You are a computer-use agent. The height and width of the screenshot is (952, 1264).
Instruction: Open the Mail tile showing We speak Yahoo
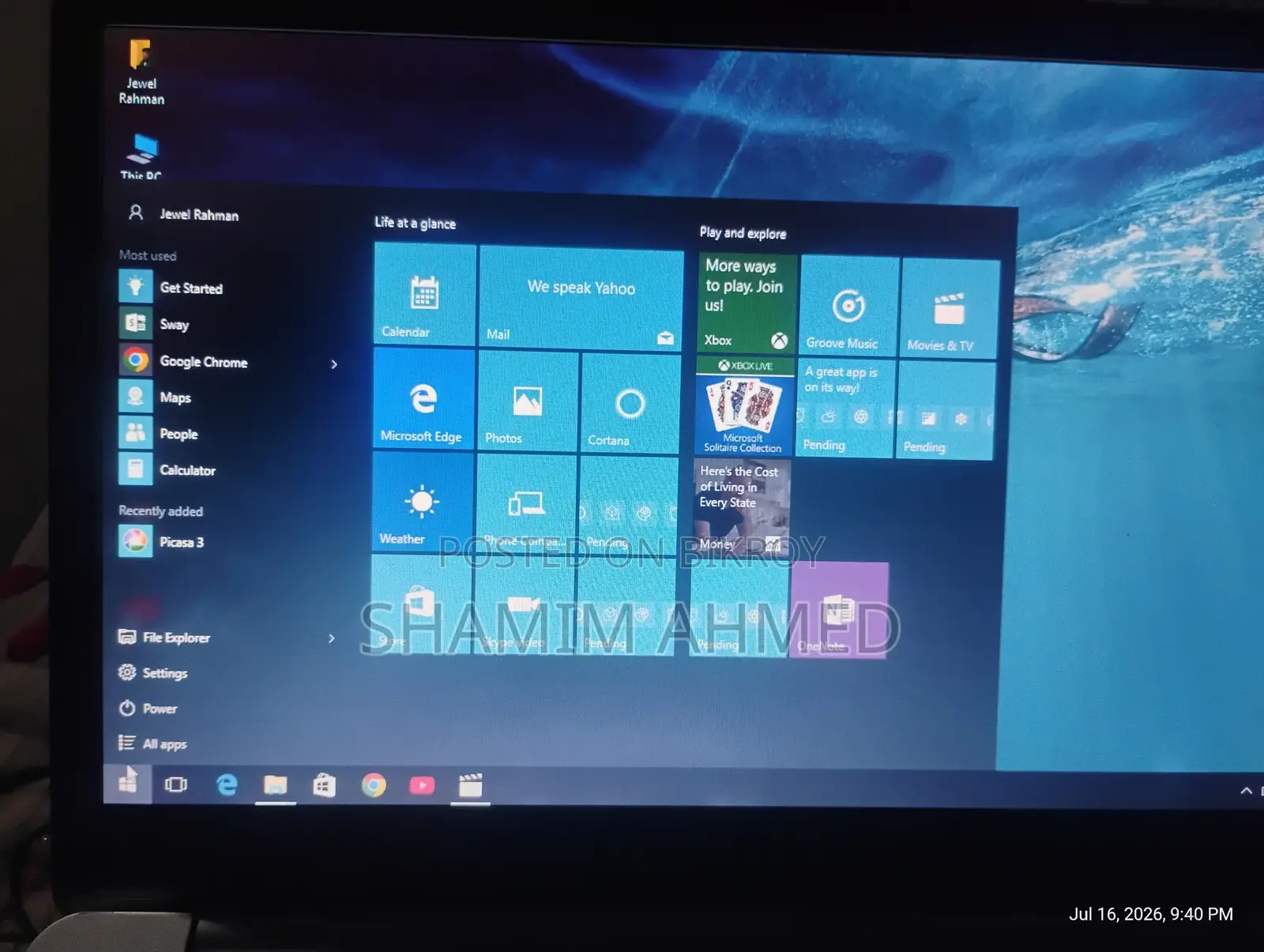[x=581, y=298]
